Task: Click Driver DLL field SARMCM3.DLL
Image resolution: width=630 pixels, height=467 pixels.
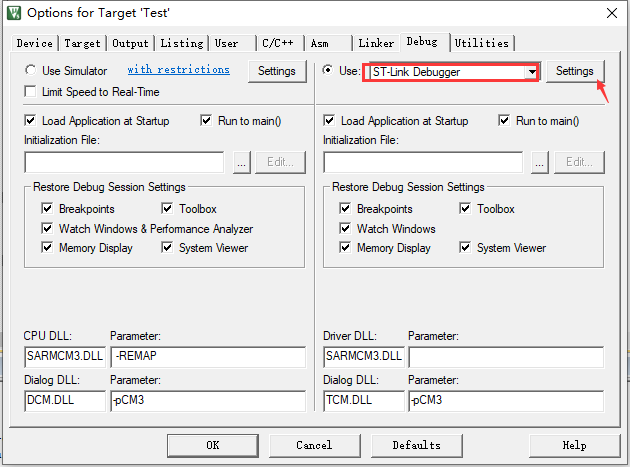Action: [364, 357]
